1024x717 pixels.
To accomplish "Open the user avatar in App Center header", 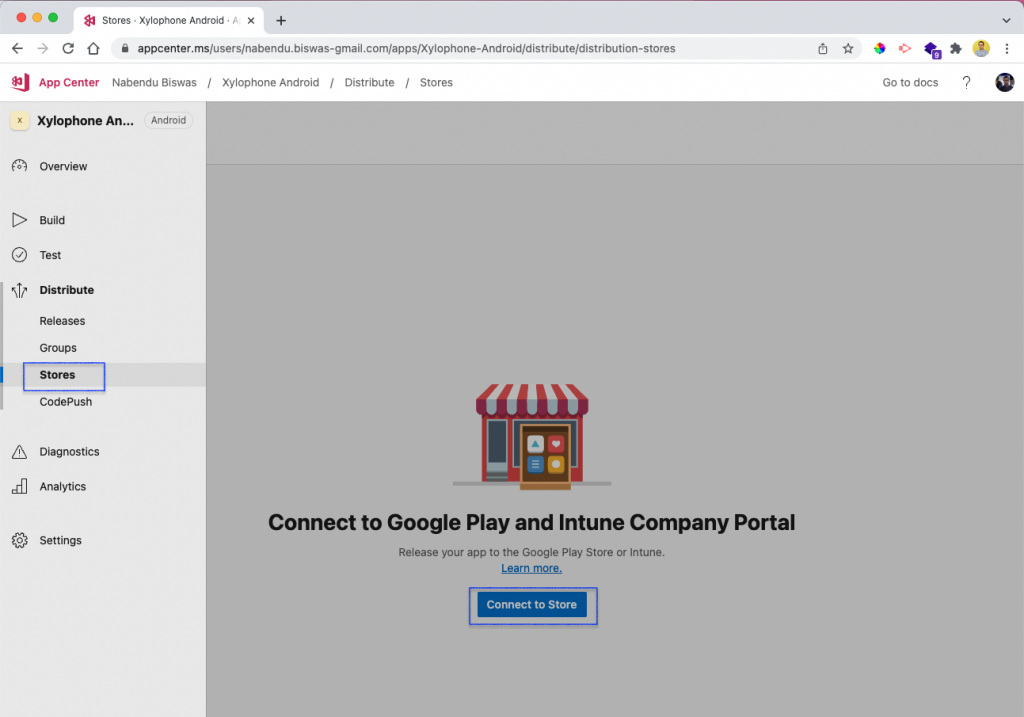I will pyautogui.click(x=1004, y=82).
